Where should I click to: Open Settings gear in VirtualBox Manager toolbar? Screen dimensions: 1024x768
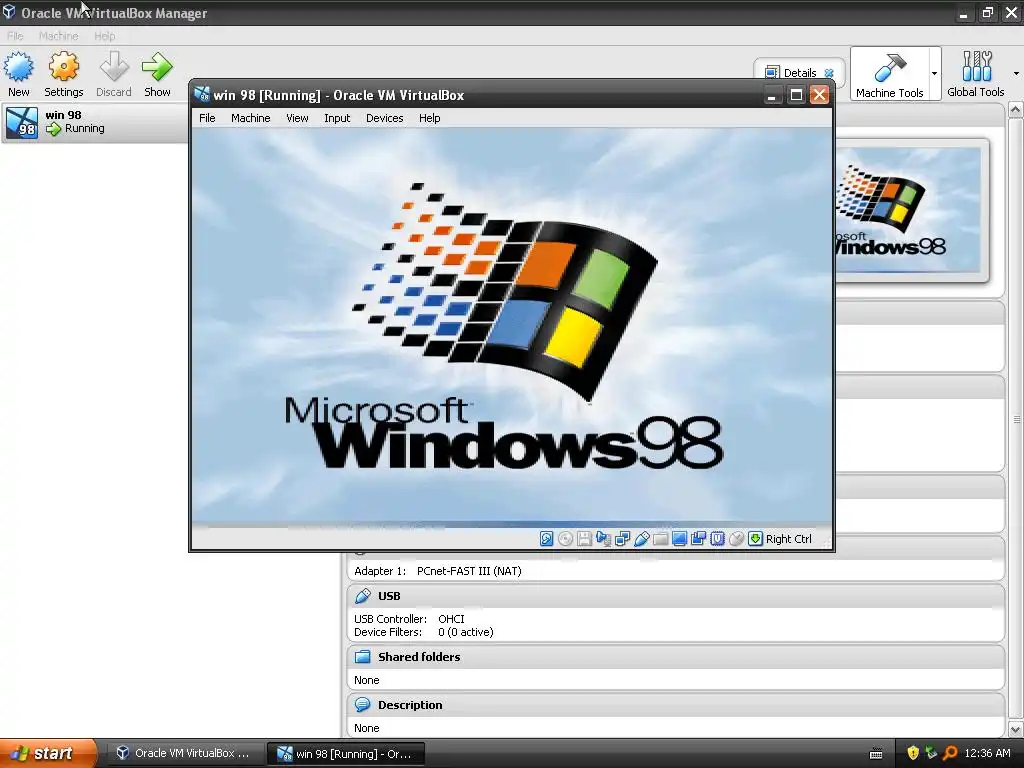tap(63, 67)
